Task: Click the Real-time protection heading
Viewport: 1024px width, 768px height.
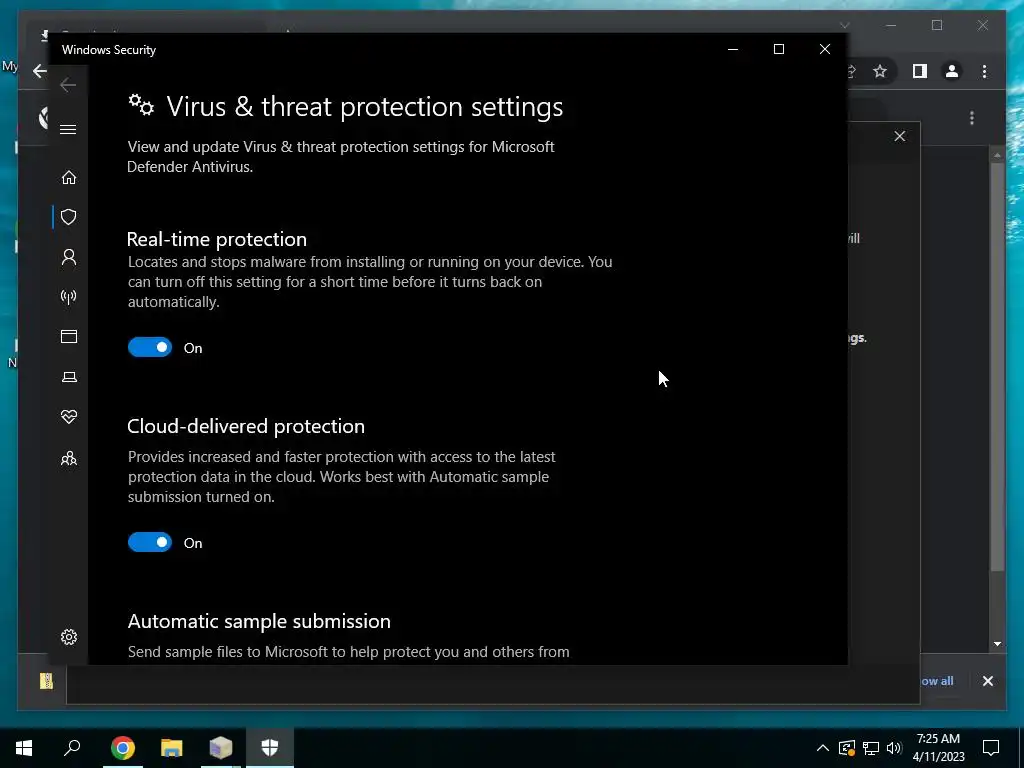Action: point(217,239)
